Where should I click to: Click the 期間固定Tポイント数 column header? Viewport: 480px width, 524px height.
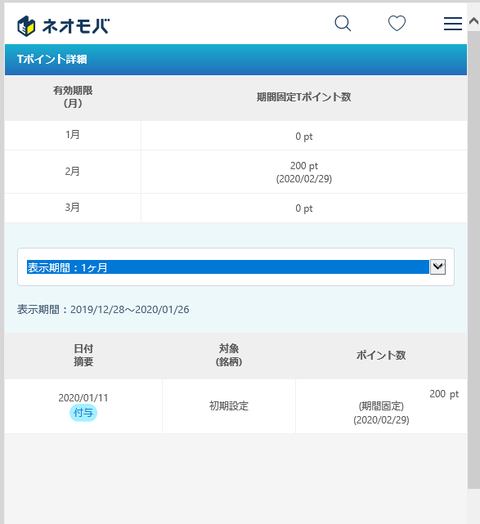click(304, 97)
